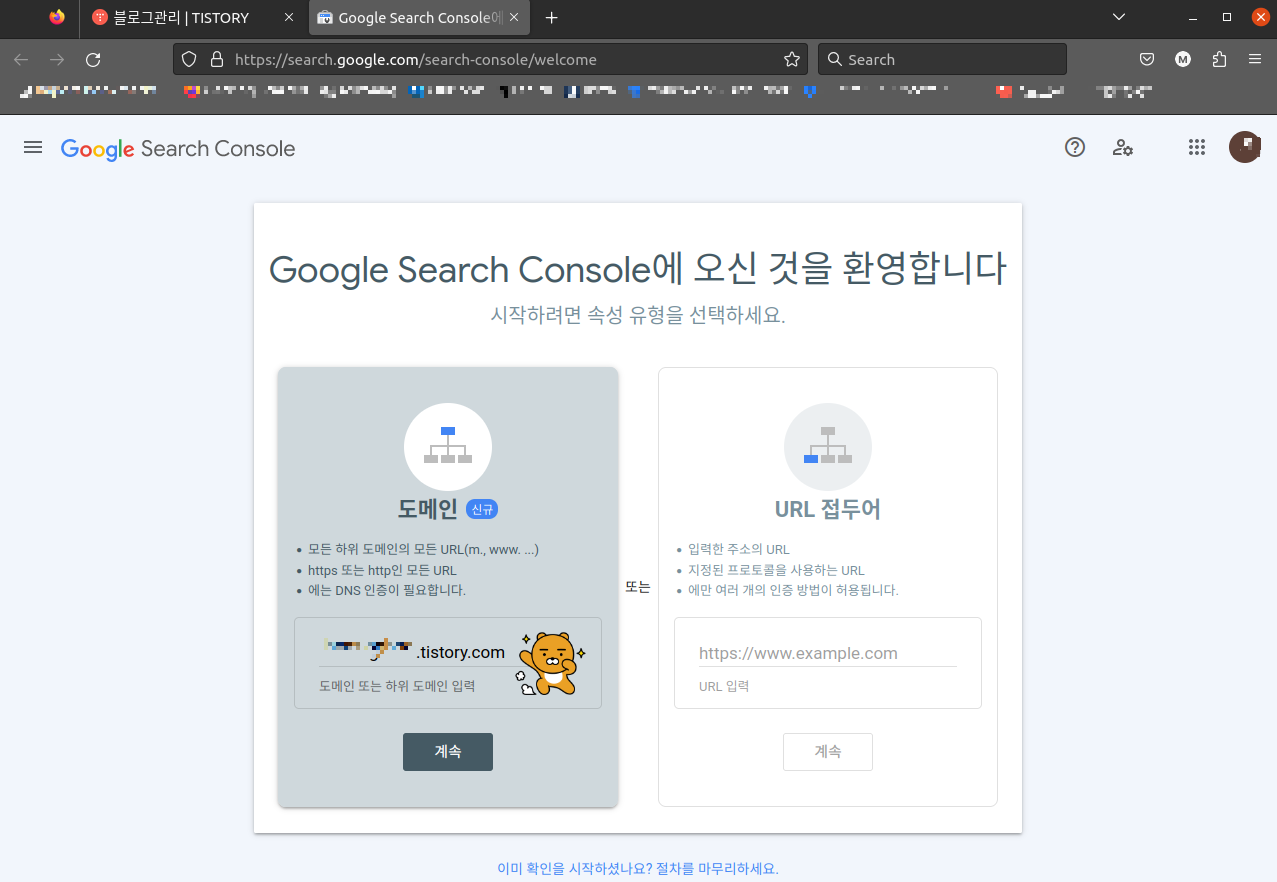
Task: Click the first '모든 하위 도메인의' bullet
Action: (x=424, y=549)
